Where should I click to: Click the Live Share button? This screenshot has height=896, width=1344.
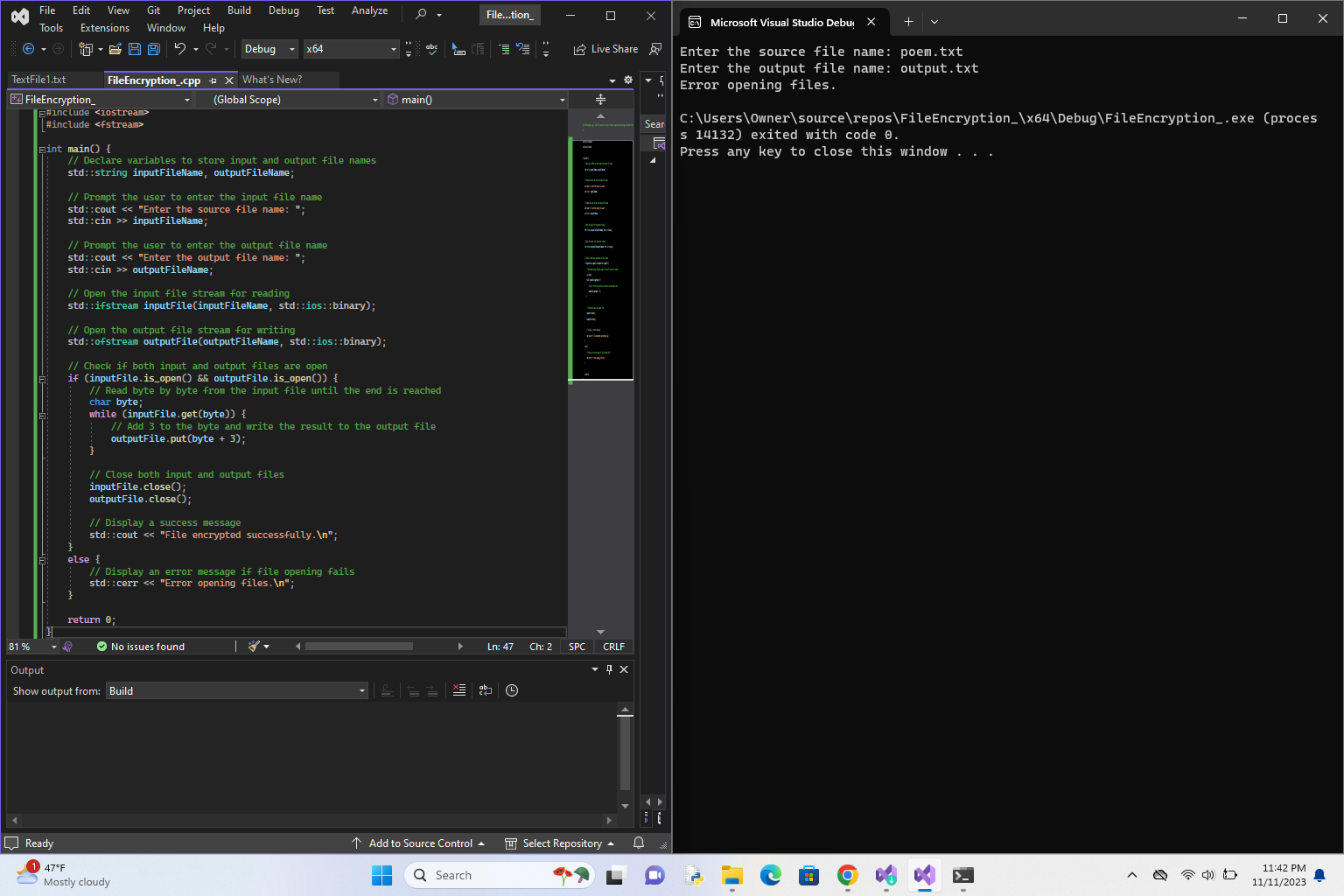point(605,49)
